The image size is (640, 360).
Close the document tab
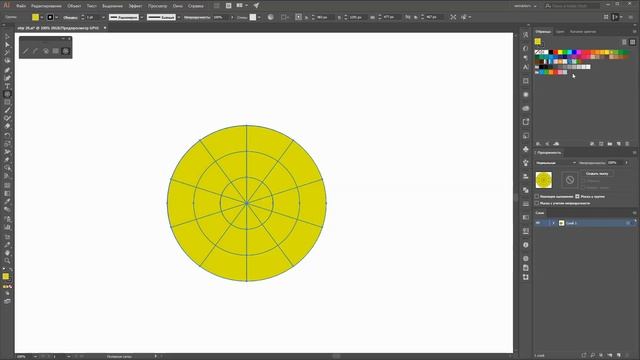(x=105, y=28)
